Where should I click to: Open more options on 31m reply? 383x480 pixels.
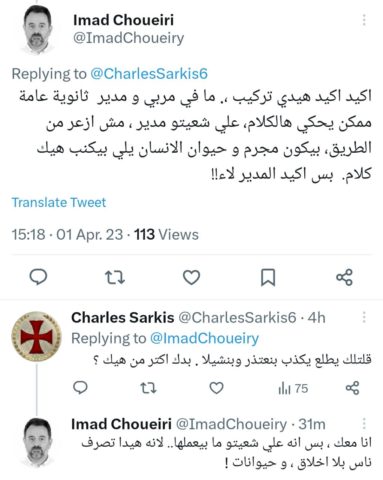point(364,423)
